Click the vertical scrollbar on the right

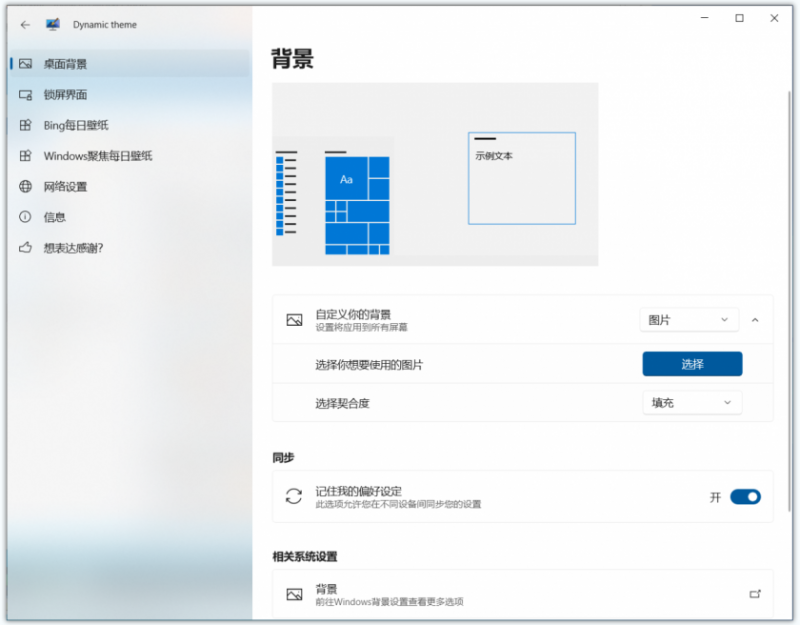click(790, 301)
